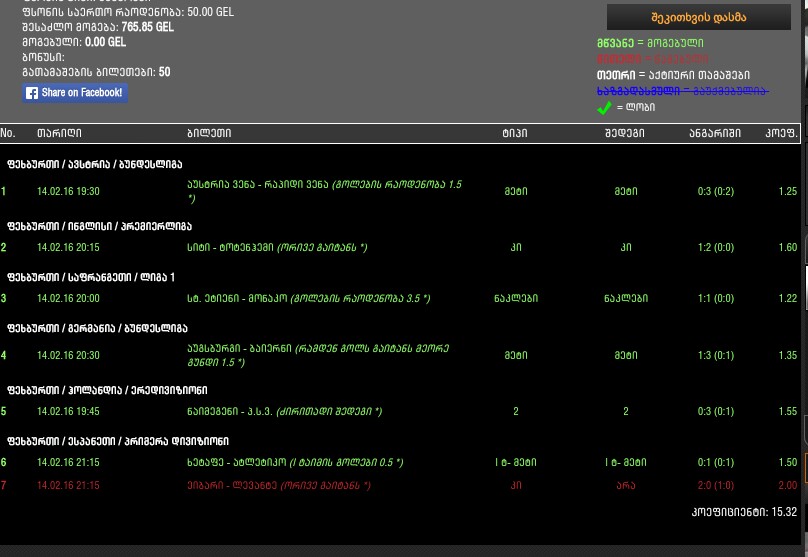Select the შედეგი column header
808x557 pixels.
tap(624, 133)
